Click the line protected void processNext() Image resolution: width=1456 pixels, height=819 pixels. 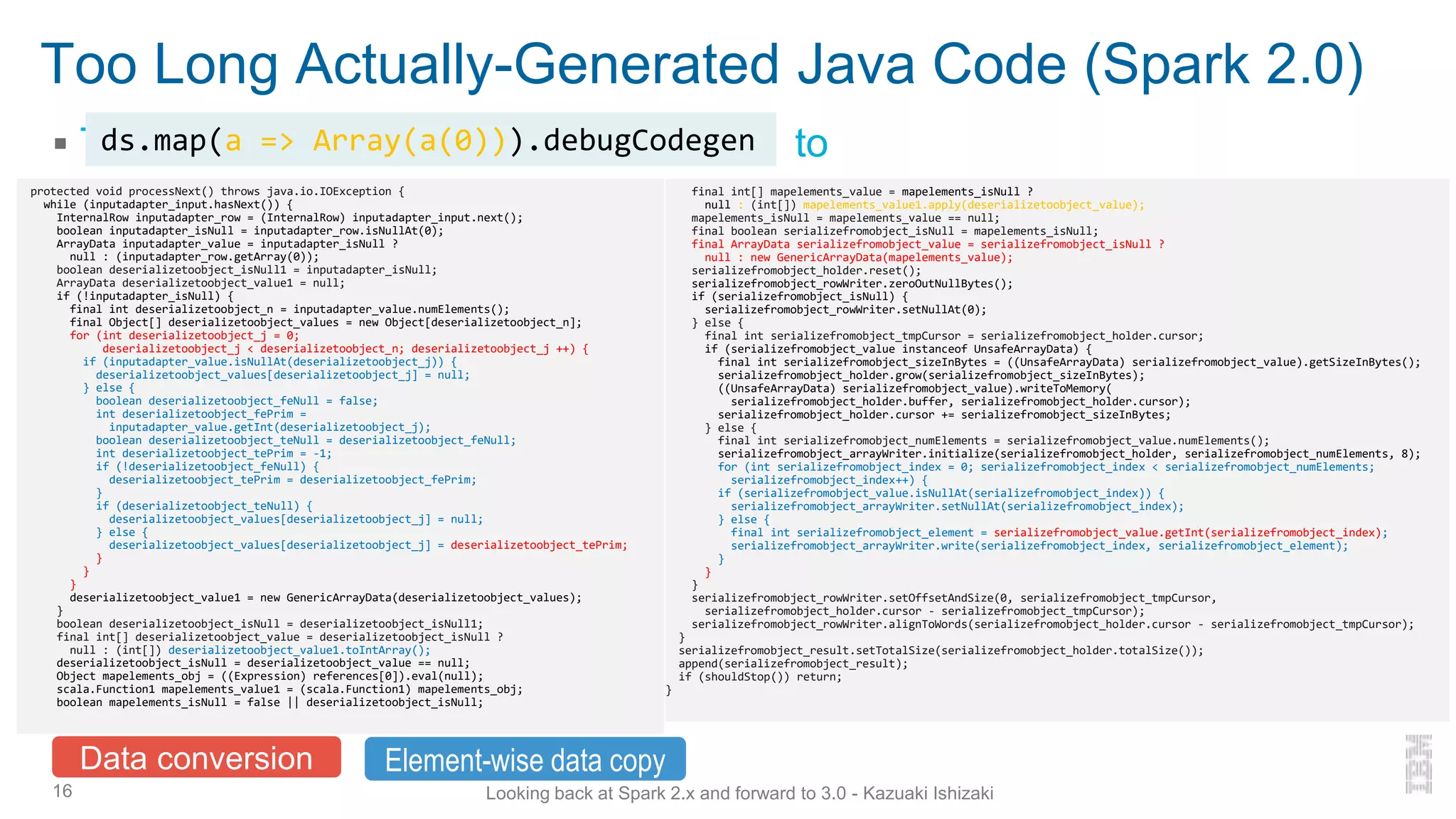(217, 191)
